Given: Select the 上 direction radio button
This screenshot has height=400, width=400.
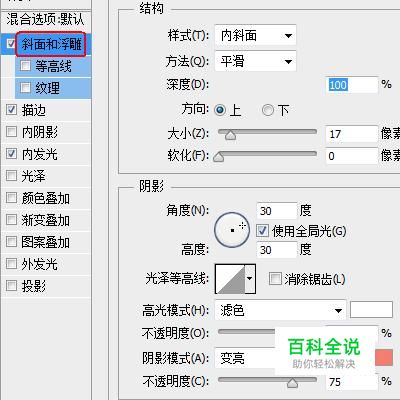Looking at the screenshot, I should (x=220, y=110).
